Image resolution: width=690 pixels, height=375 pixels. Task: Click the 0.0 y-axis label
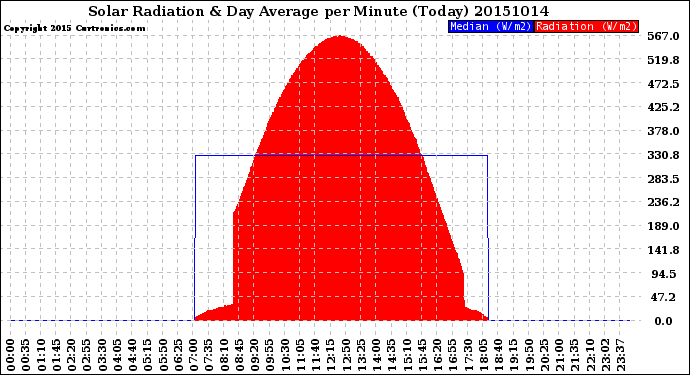click(664, 321)
